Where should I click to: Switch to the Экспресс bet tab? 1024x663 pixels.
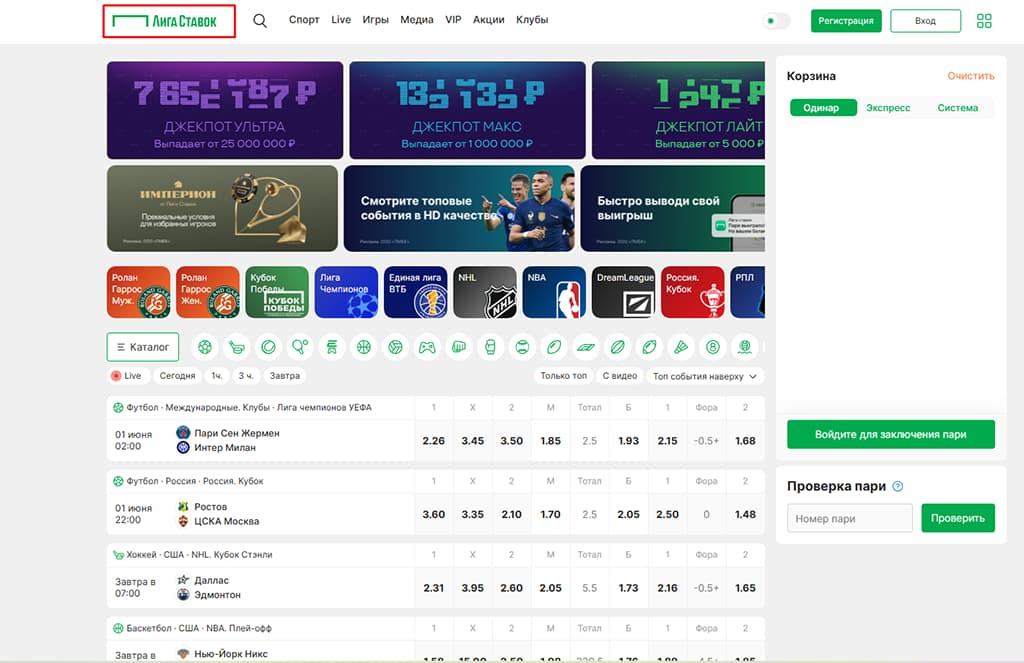(x=888, y=108)
